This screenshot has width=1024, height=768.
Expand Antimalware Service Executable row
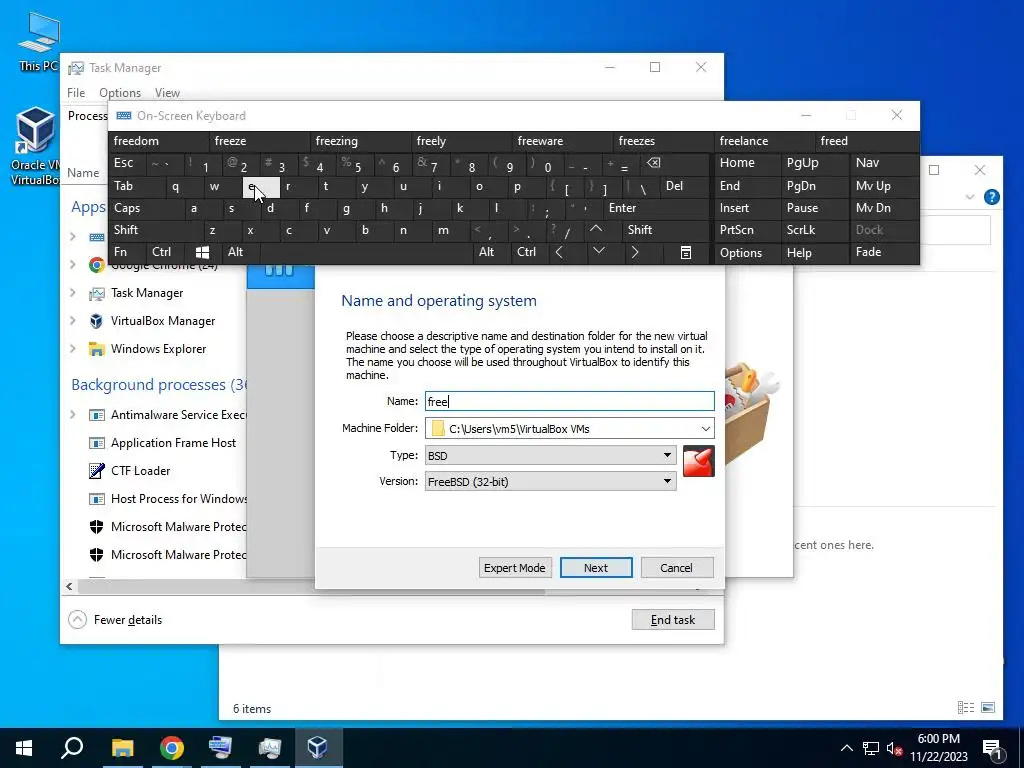pyautogui.click(x=73, y=415)
